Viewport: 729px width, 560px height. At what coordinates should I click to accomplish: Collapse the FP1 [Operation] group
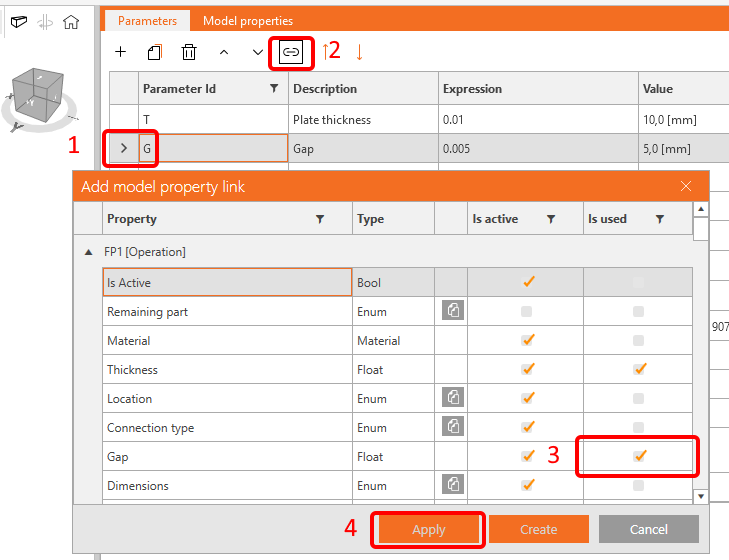tap(89, 253)
